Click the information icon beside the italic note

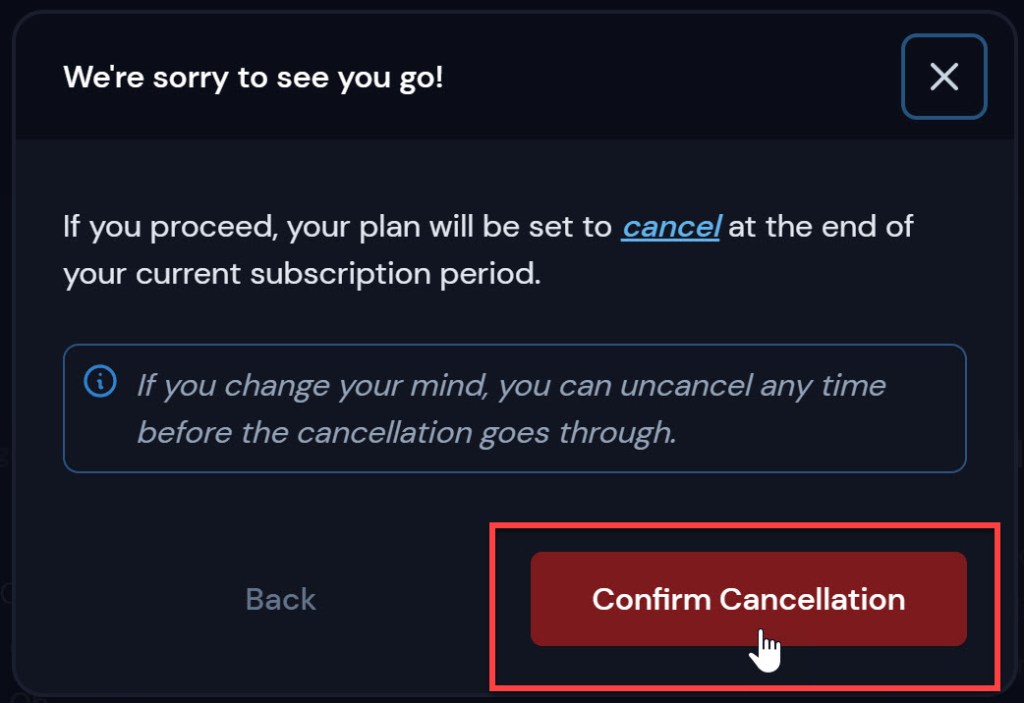100,381
